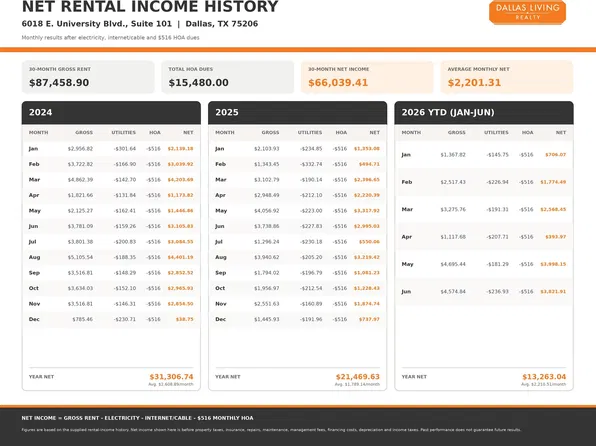Click 2024 November utilities -$146.31
The width and height of the screenshot is (596, 446).
point(124,304)
